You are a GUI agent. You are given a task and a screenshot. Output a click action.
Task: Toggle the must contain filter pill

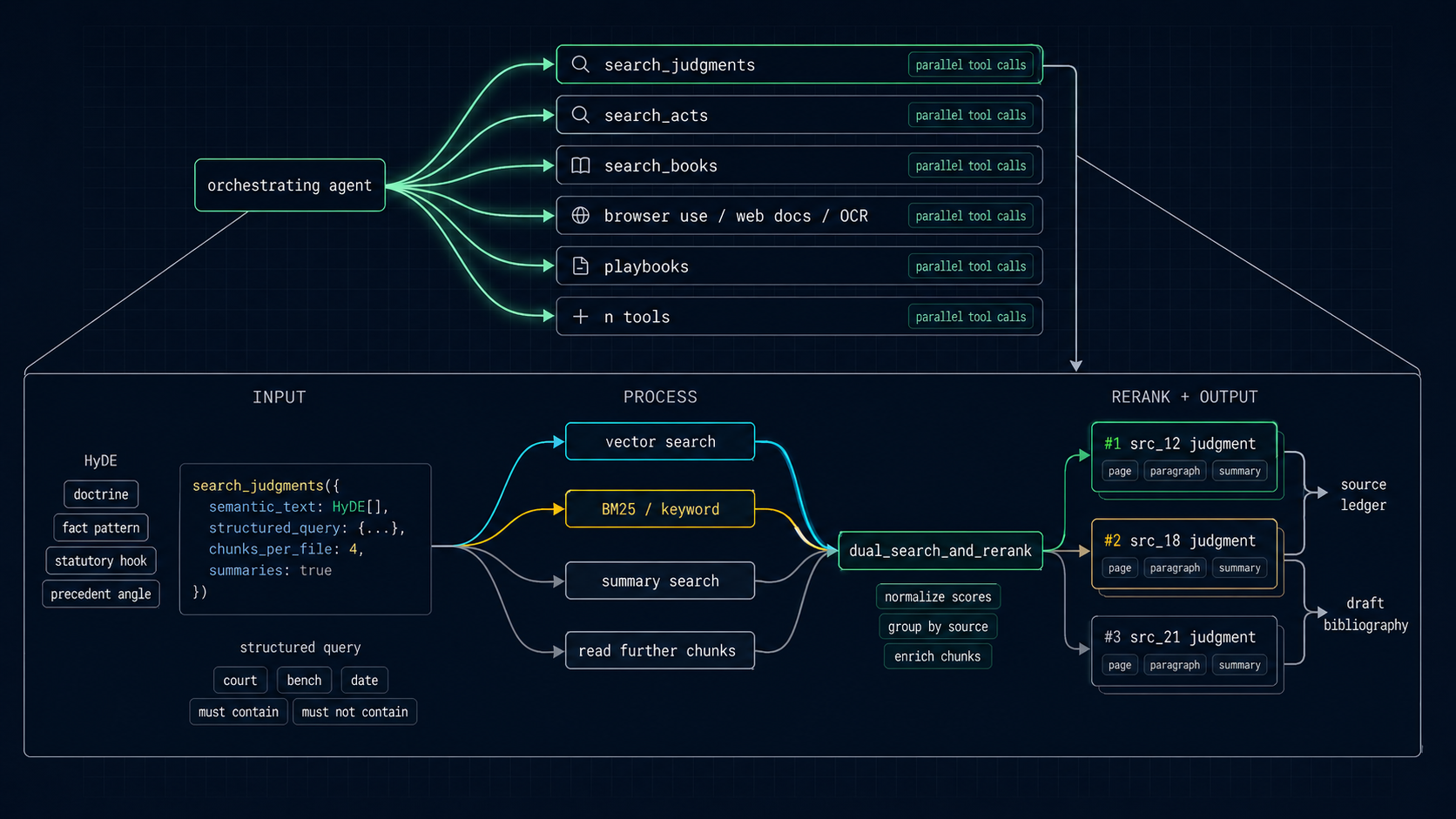[x=238, y=711]
